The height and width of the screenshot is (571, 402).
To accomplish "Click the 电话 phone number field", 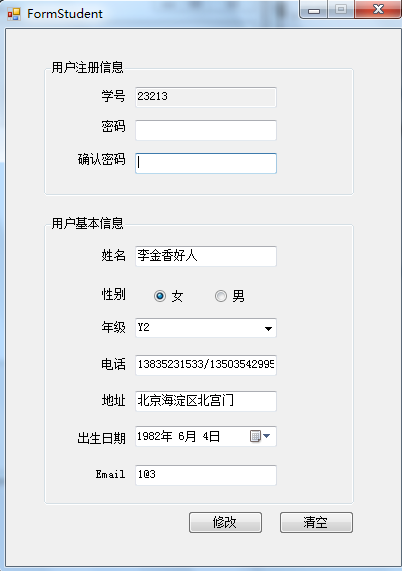I will (x=206, y=365).
